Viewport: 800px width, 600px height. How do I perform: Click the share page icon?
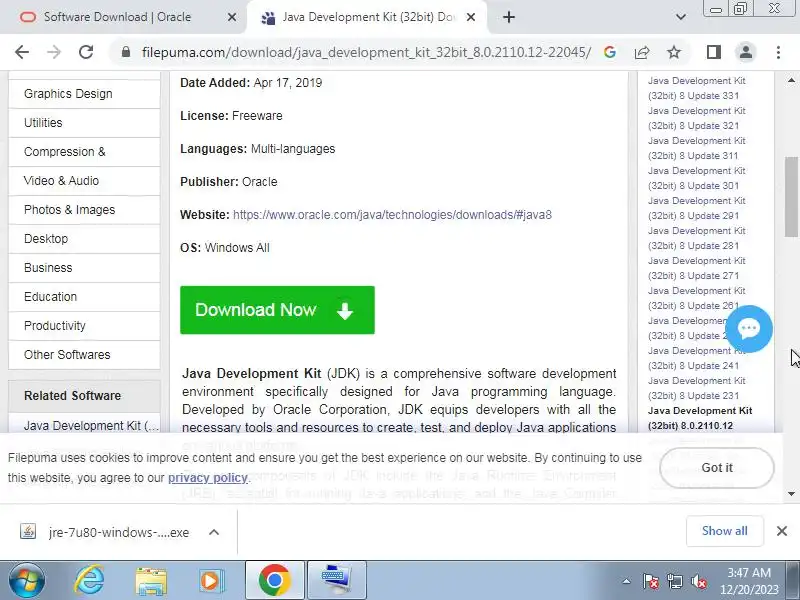[642, 52]
